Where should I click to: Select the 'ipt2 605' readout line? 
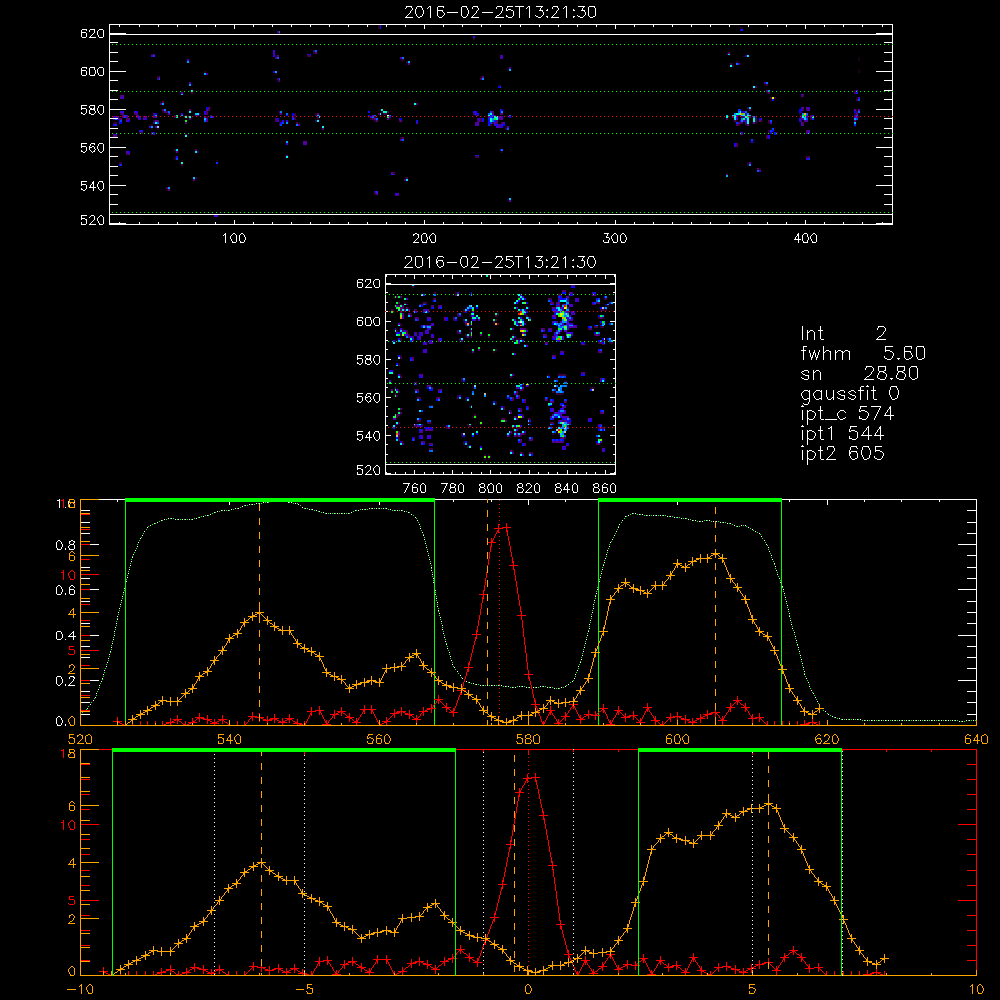(842, 453)
